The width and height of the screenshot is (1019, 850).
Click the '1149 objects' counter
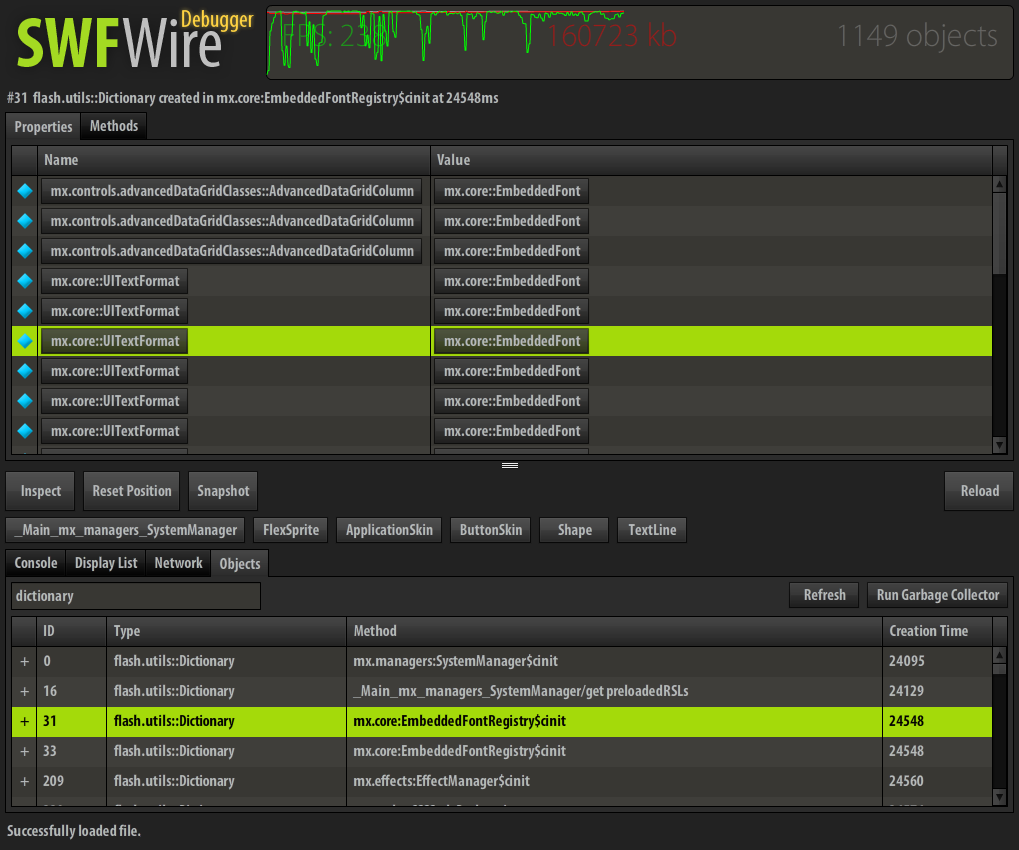click(x=917, y=36)
